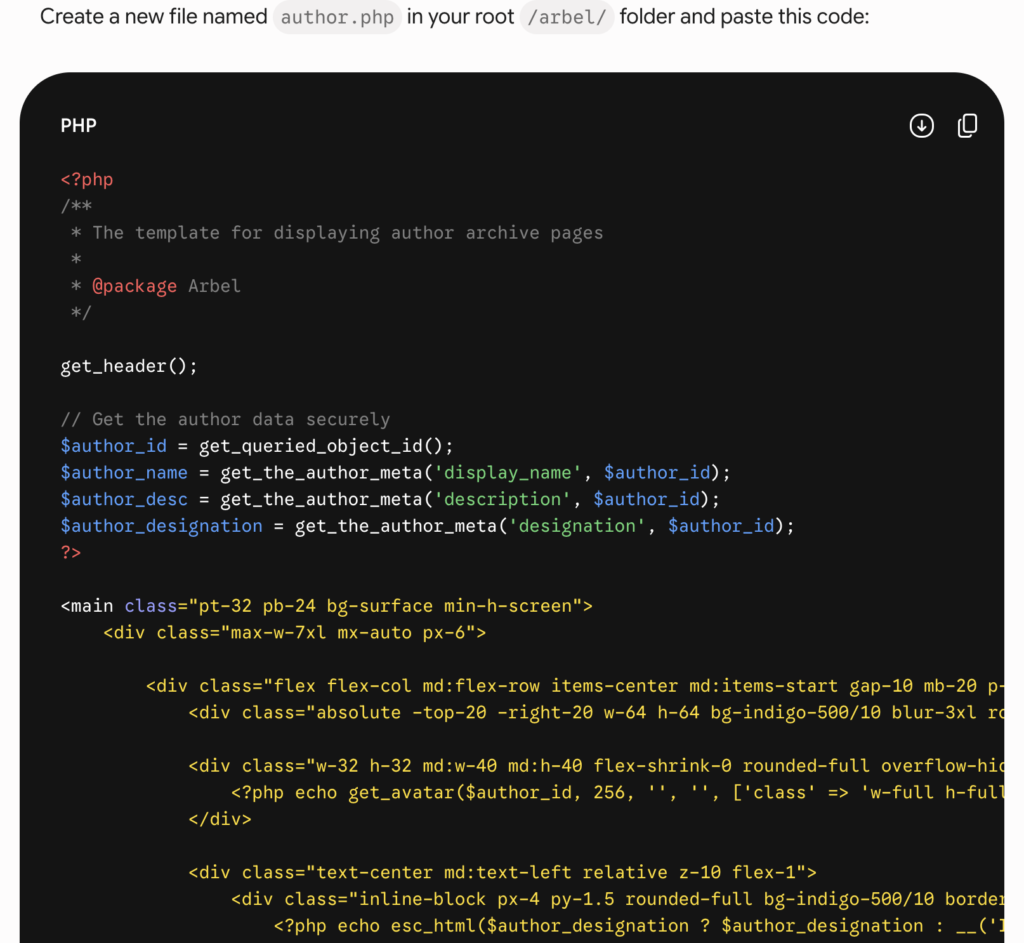Click the max-w-7xl div line
The height and width of the screenshot is (943, 1024).
pos(295,633)
